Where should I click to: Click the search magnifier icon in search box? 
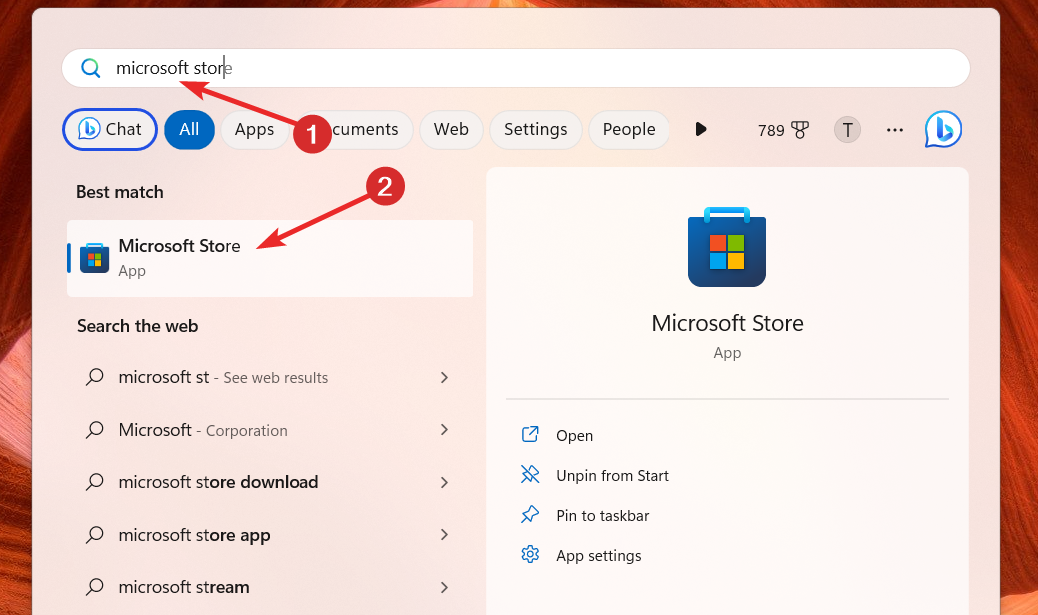(x=91, y=68)
